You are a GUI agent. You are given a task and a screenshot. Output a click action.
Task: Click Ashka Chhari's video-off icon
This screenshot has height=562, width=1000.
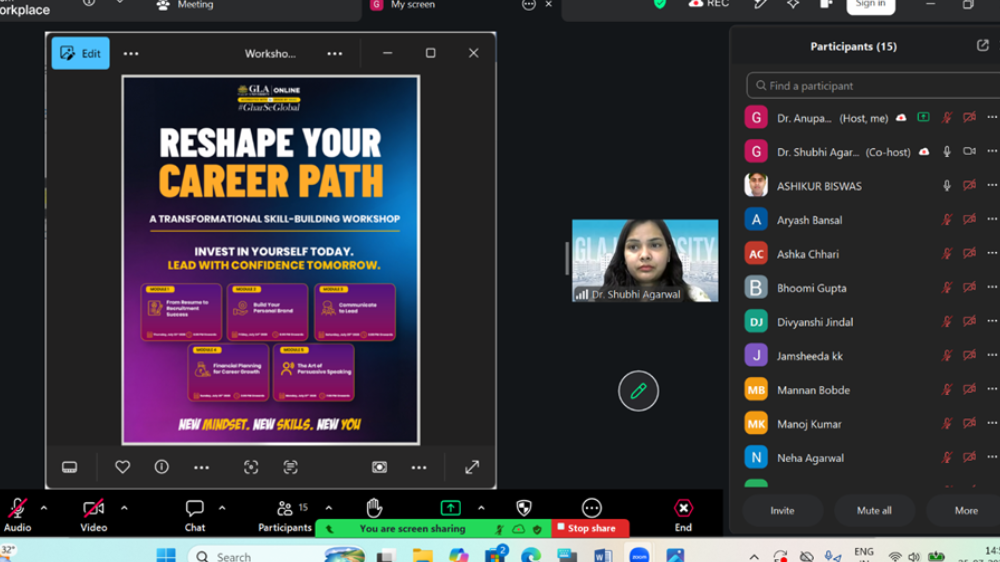[x=969, y=253]
